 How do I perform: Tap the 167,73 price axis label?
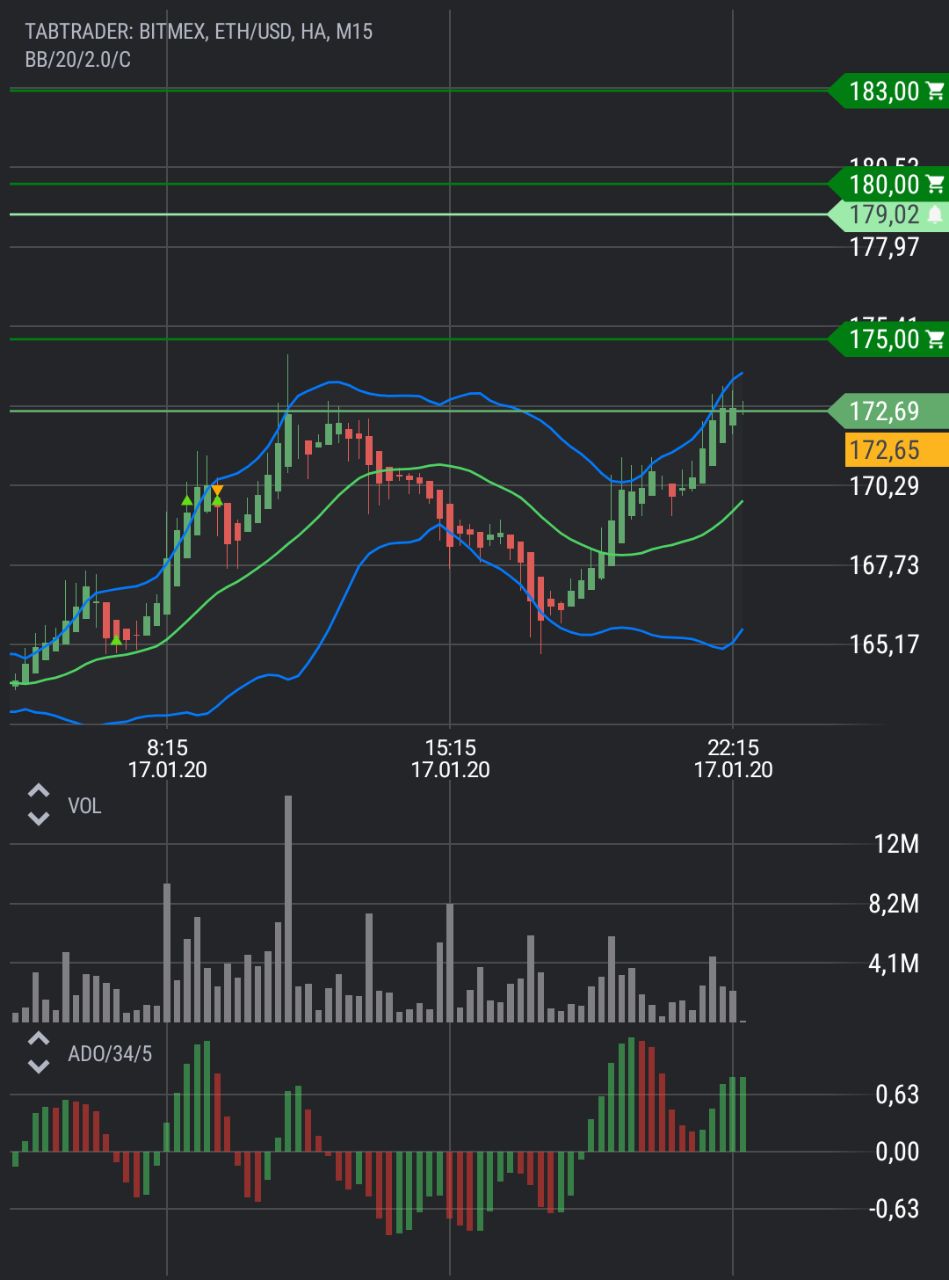coord(884,566)
